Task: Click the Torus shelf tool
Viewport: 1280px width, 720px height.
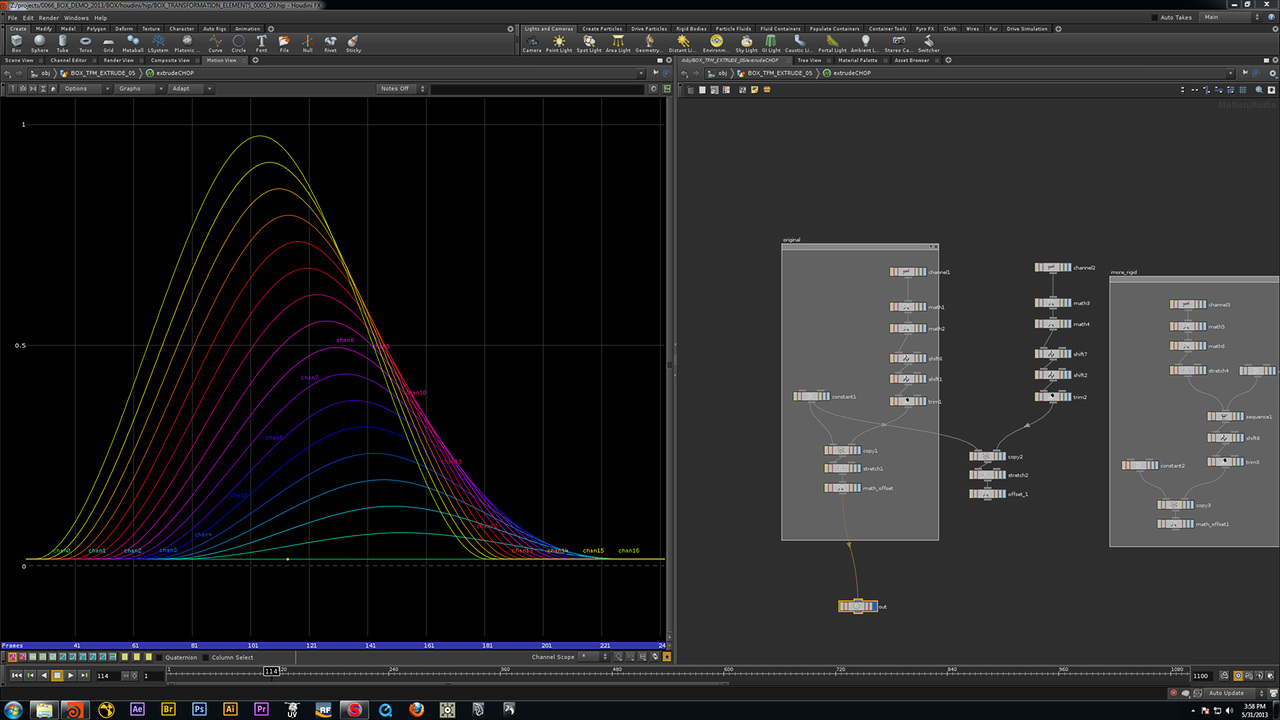Action: [x=86, y=43]
